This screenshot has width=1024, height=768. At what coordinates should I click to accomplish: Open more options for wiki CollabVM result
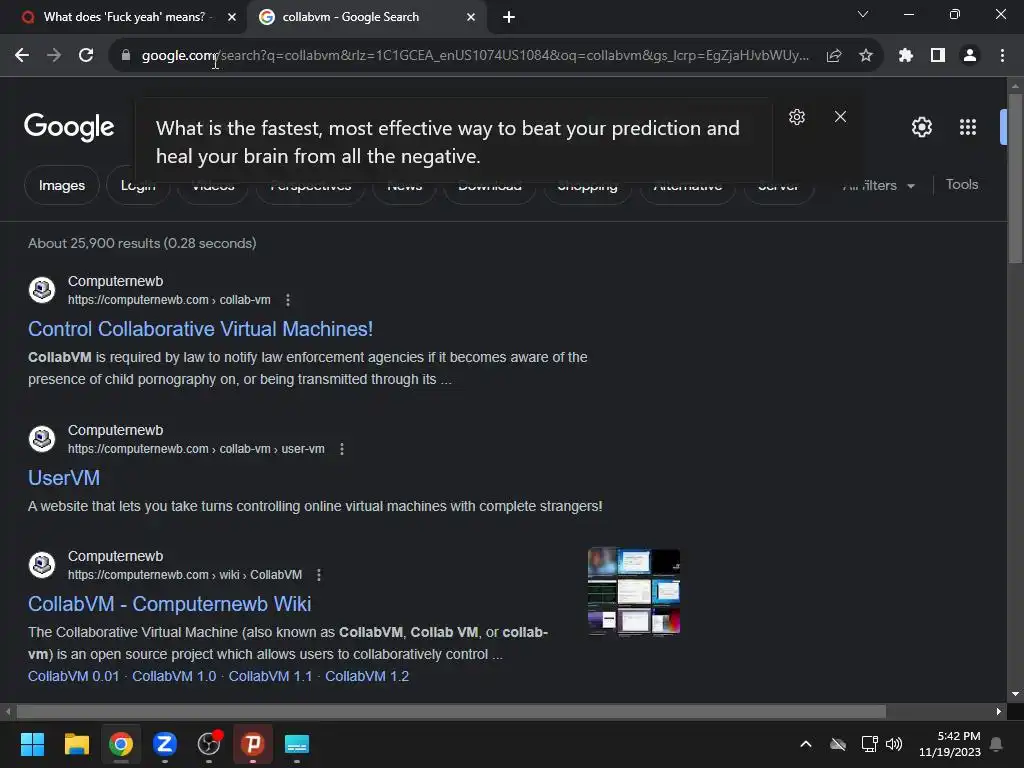[319, 575]
